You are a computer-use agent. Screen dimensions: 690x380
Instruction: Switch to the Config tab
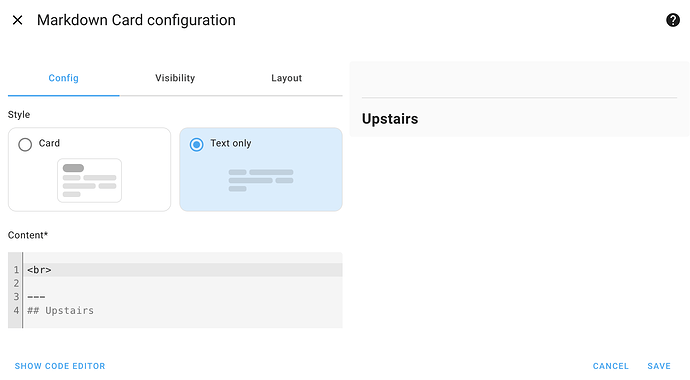click(63, 78)
